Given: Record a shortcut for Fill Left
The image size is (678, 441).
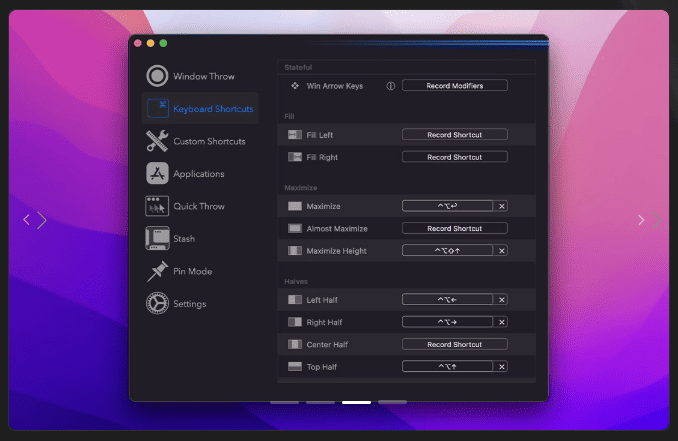Looking at the screenshot, I should click(x=455, y=135).
